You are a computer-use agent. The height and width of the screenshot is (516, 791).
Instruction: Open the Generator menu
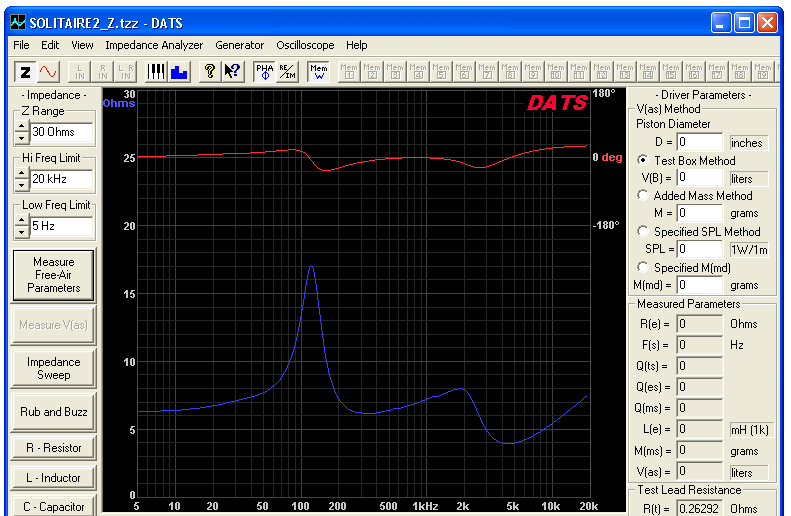tap(240, 45)
